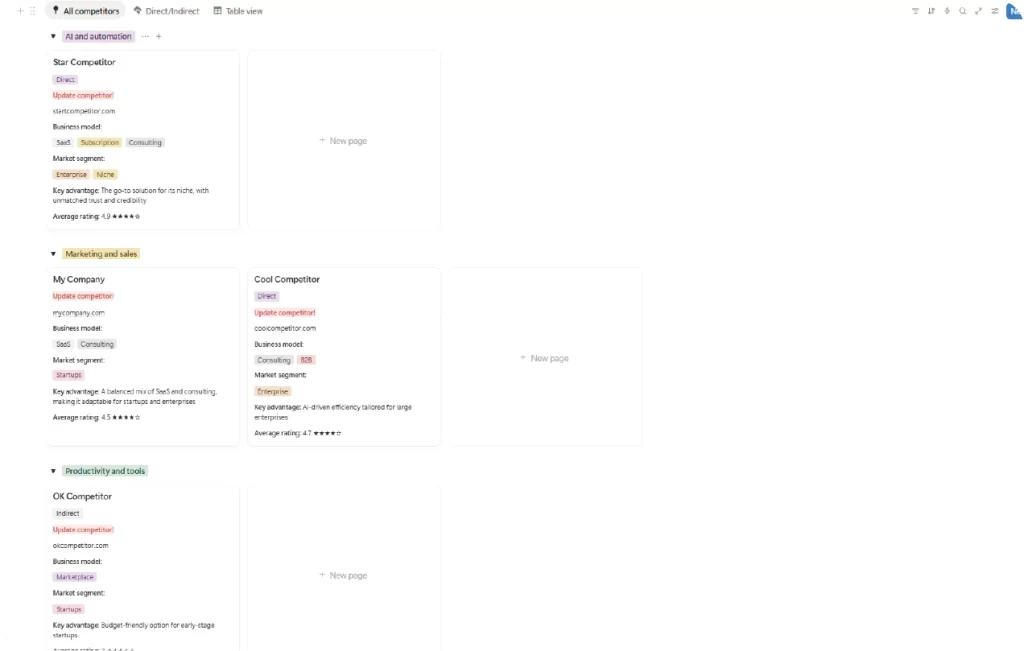
Task: Click the blue New button
Action: [1014, 11]
